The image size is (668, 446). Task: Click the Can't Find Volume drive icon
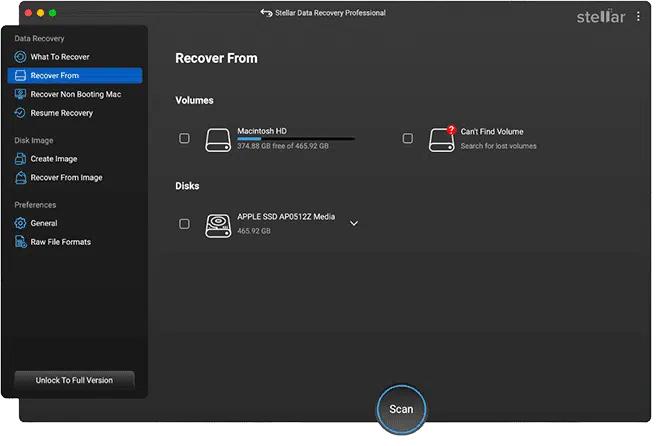tap(441, 139)
